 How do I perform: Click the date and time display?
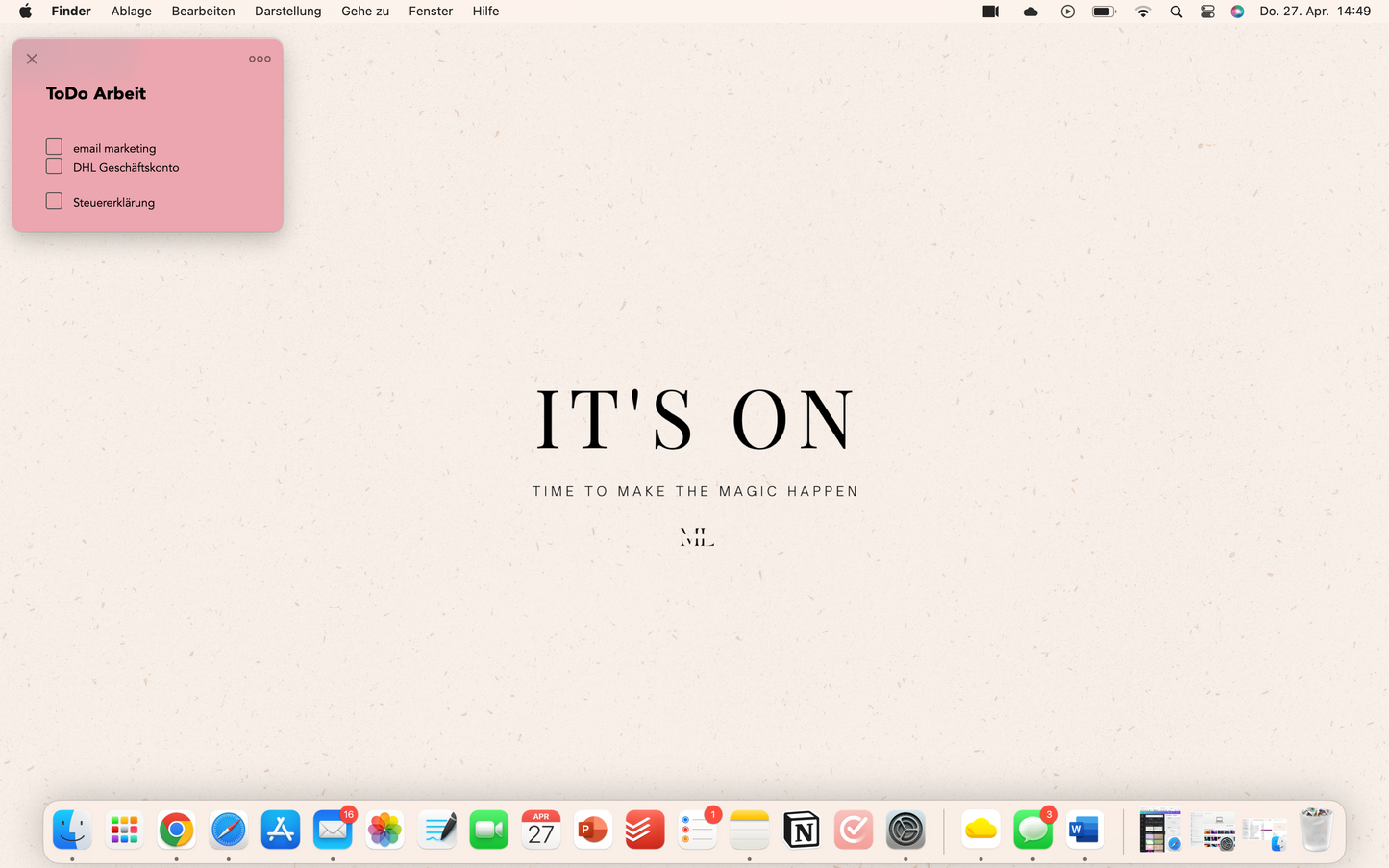(1314, 12)
